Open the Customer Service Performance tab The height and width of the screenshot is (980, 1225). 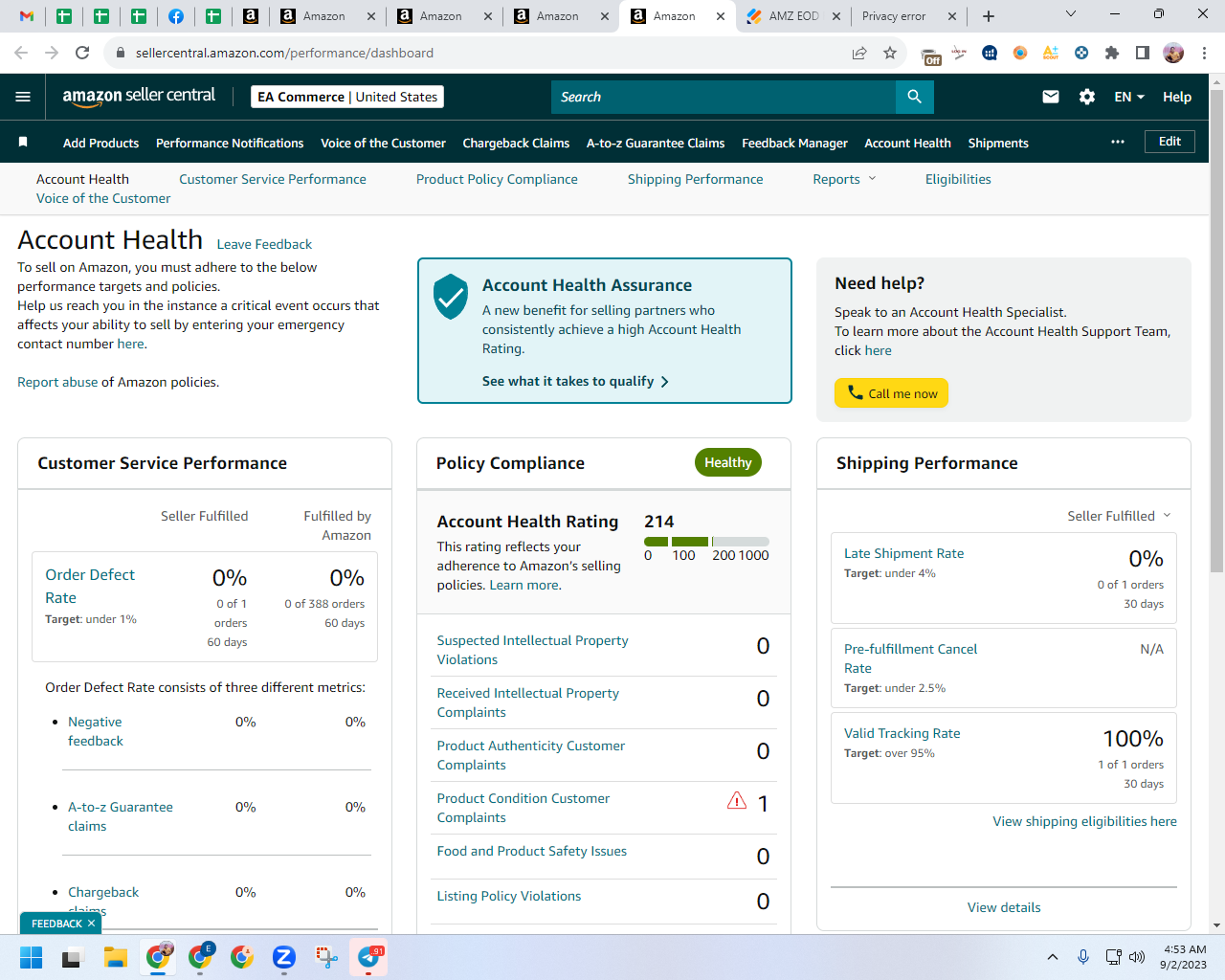click(273, 179)
